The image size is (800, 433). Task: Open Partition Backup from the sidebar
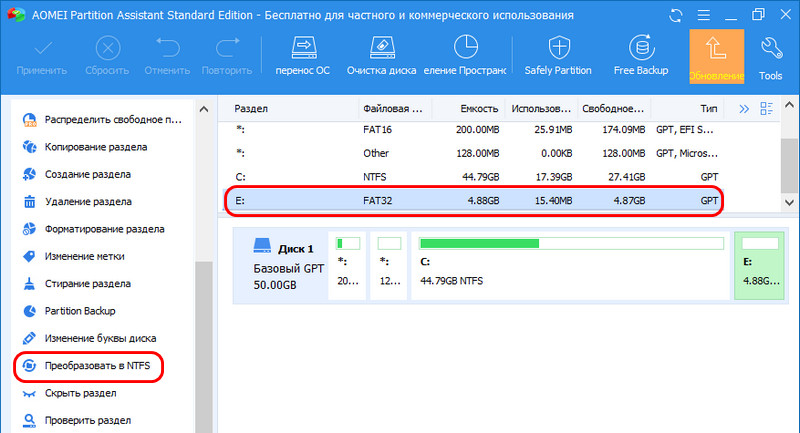click(x=69, y=311)
